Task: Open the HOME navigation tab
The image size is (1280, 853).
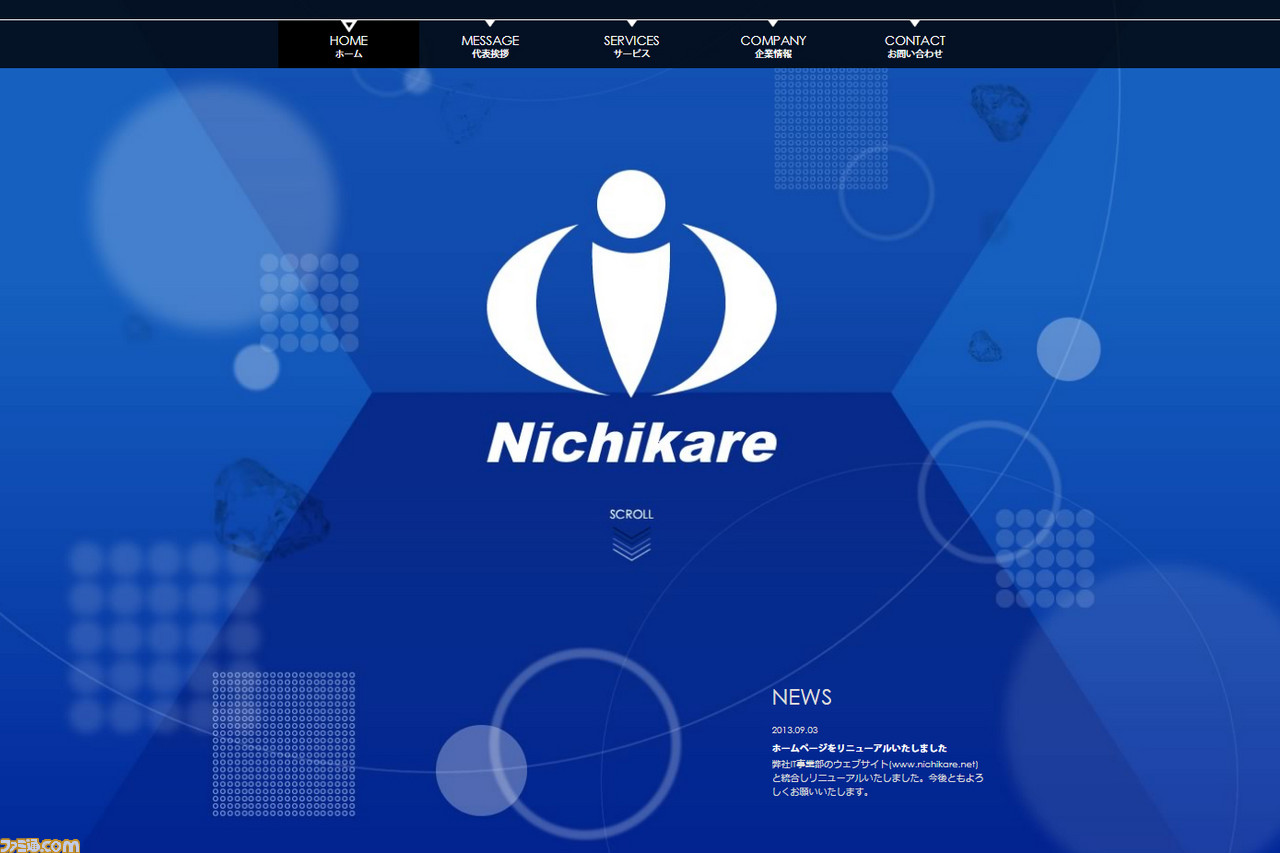Action: click(x=348, y=45)
